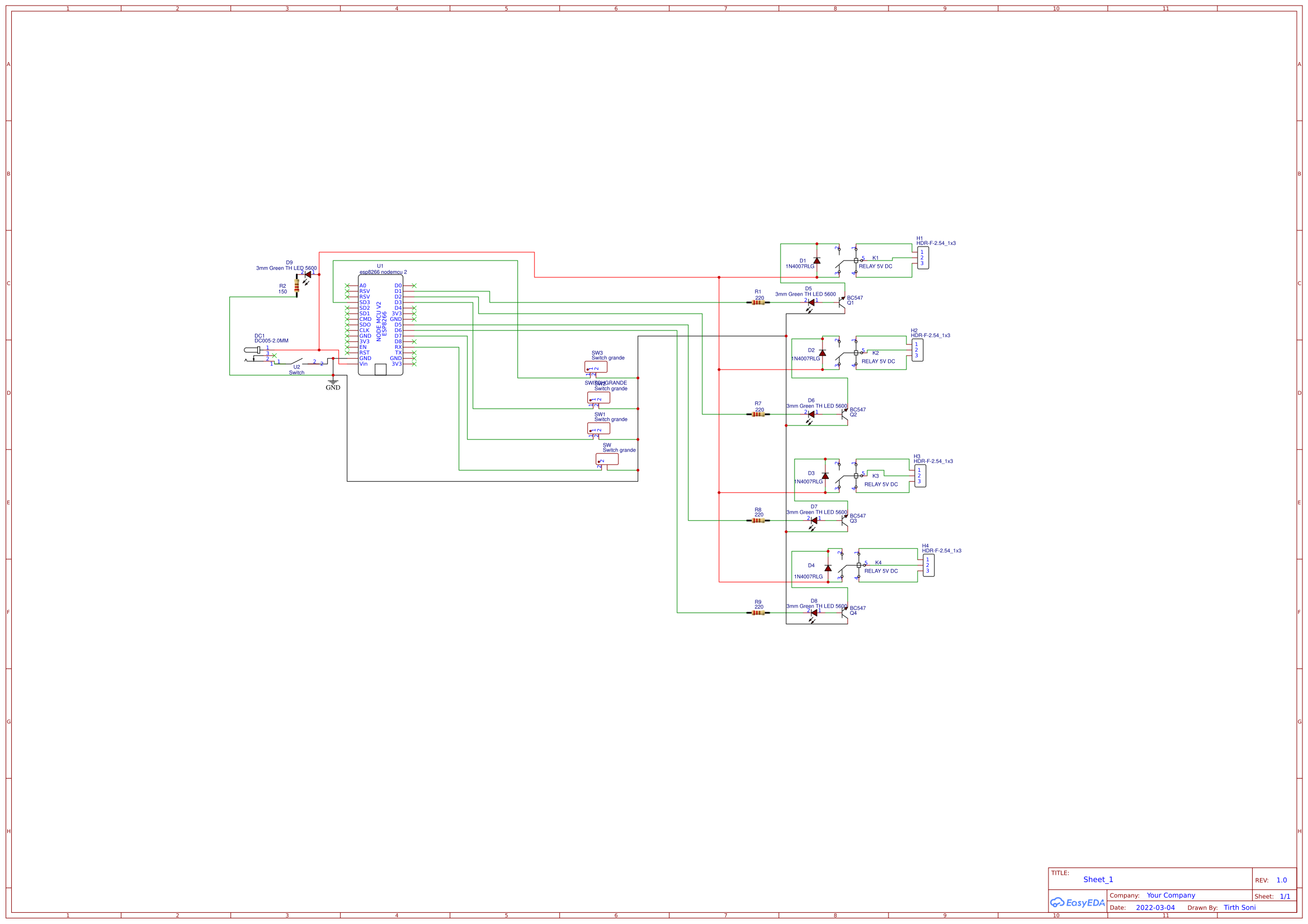This screenshot has height=924, width=1308.
Task: Select pin header H1 HDR-F-2.54
Action: click(924, 259)
